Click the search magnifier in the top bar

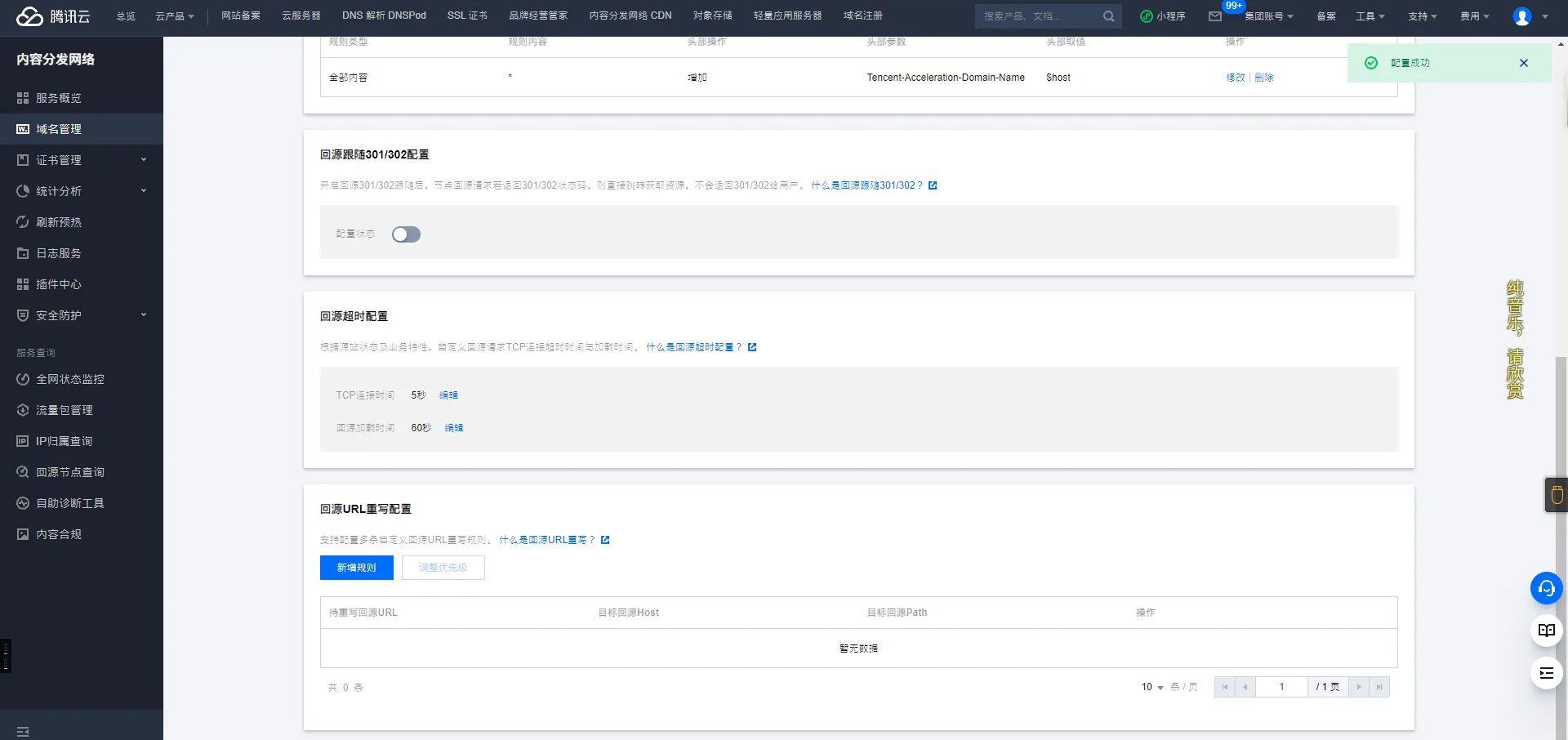[x=1108, y=16]
